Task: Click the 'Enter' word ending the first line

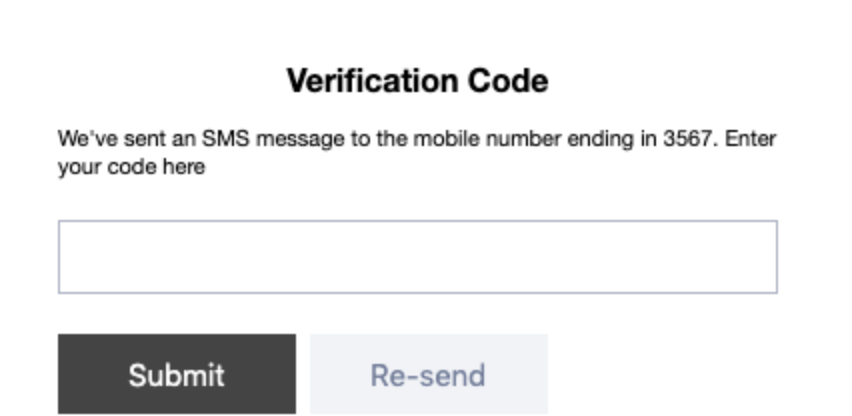Action: [750, 139]
